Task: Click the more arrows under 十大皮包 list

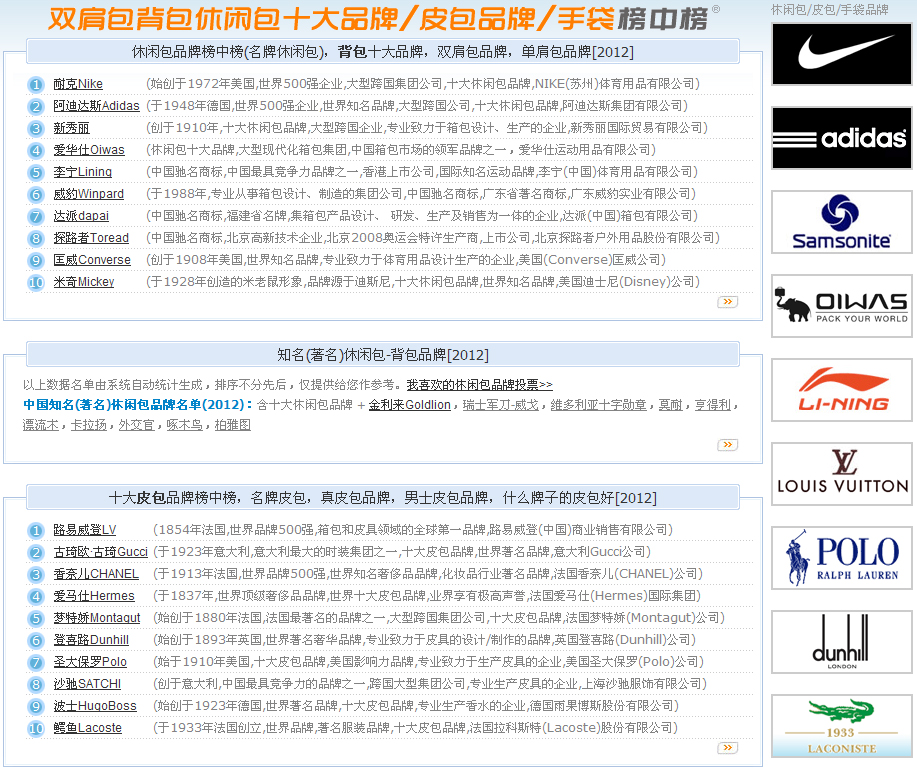Action: click(728, 748)
